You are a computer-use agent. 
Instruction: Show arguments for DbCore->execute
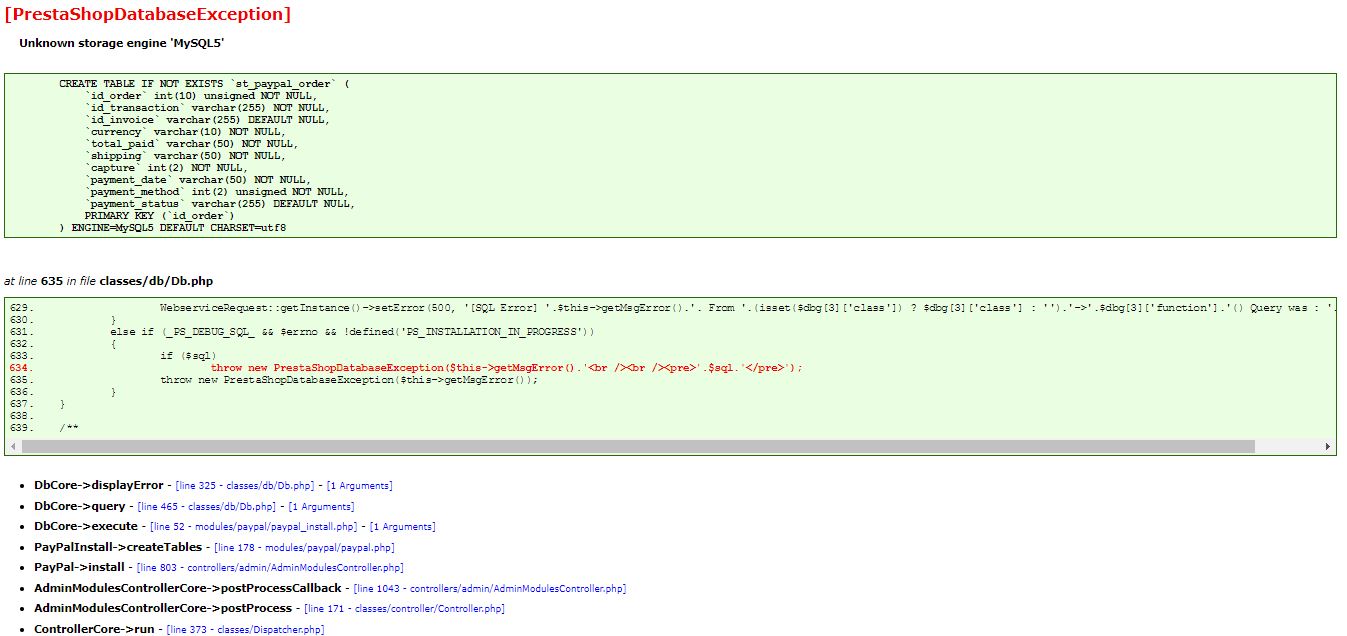coord(402,527)
